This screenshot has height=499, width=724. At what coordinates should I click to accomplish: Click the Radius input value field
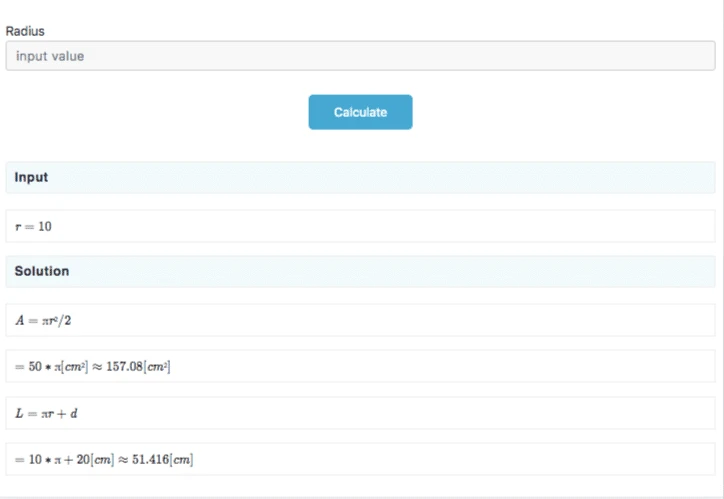[x=360, y=56]
